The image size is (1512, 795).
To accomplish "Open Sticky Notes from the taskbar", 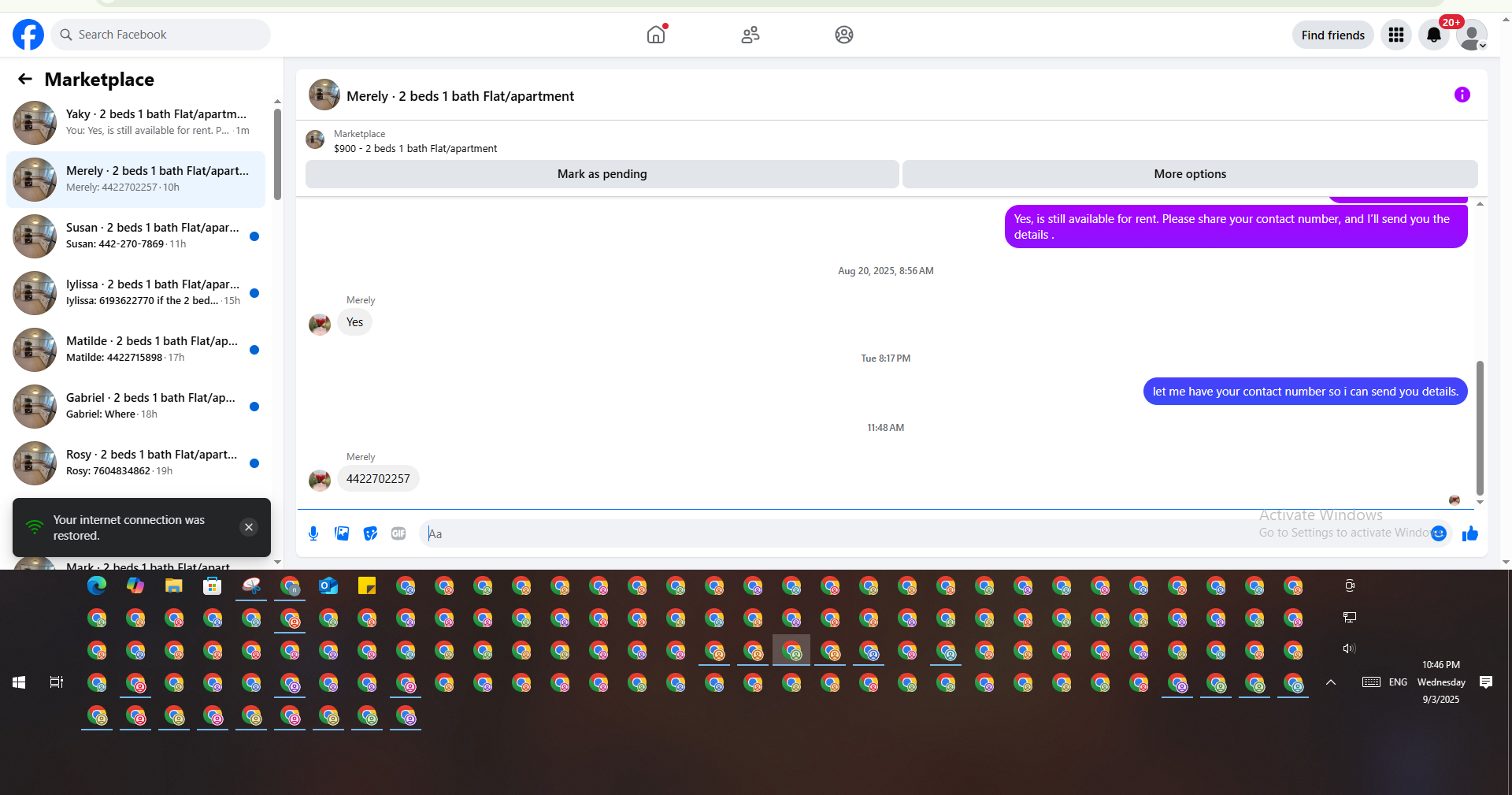I will 367,586.
